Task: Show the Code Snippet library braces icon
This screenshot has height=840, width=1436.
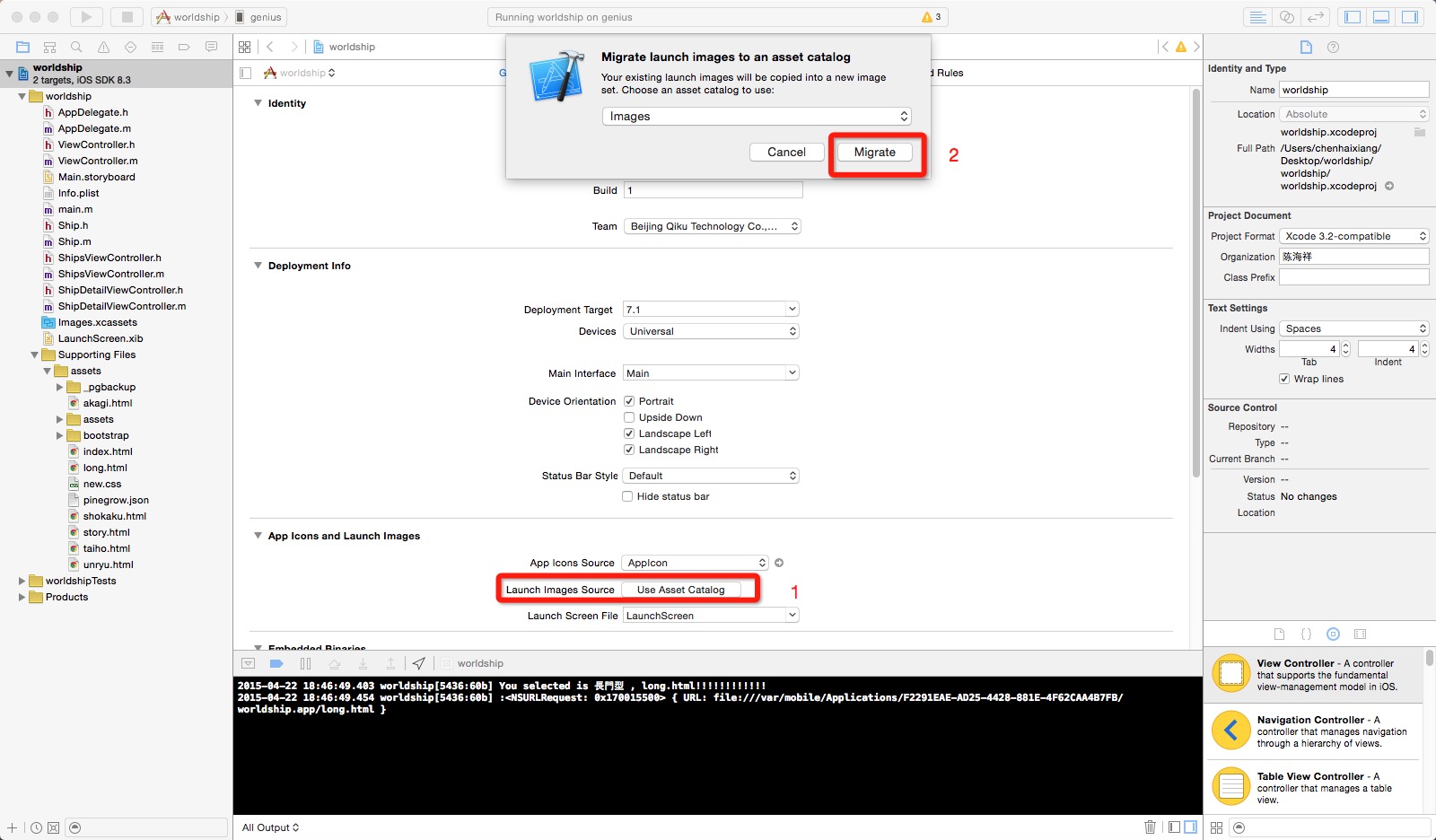Action: (x=1306, y=634)
